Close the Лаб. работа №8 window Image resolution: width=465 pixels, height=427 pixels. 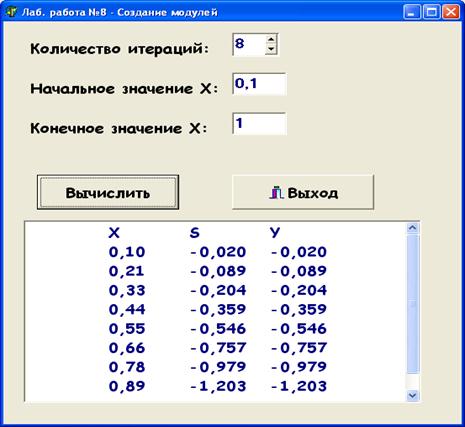click(451, 12)
